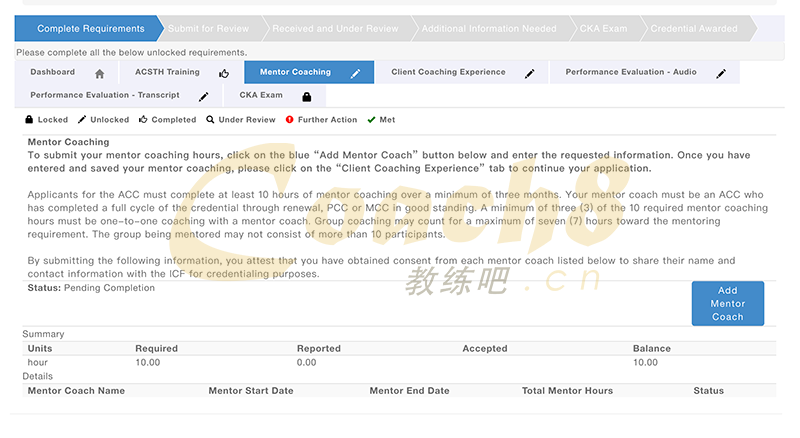Click the home icon on Dashboard tab
The height and width of the screenshot is (438, 800).
tap(99, 73)
